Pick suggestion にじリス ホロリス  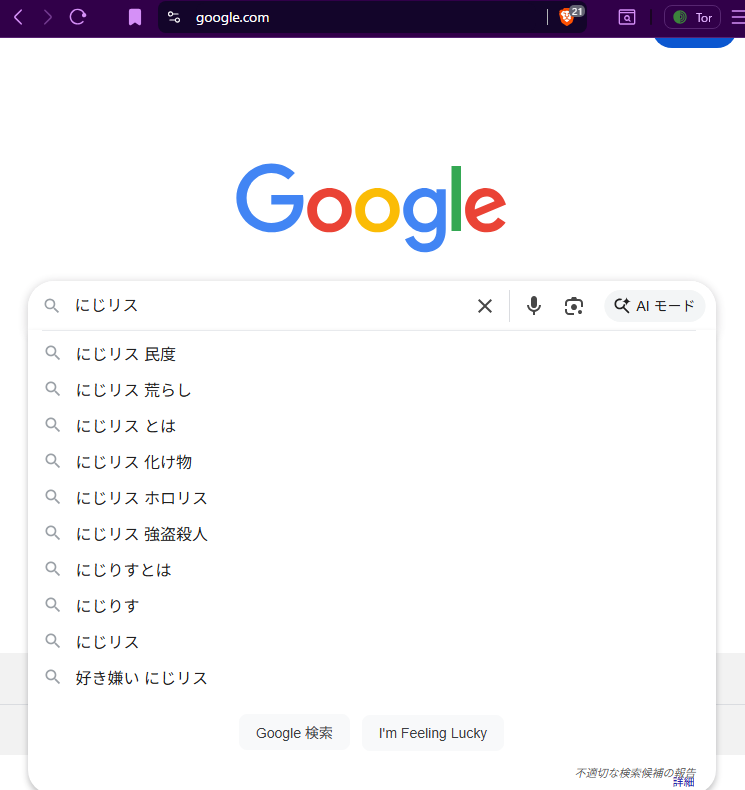coord(142,498)
